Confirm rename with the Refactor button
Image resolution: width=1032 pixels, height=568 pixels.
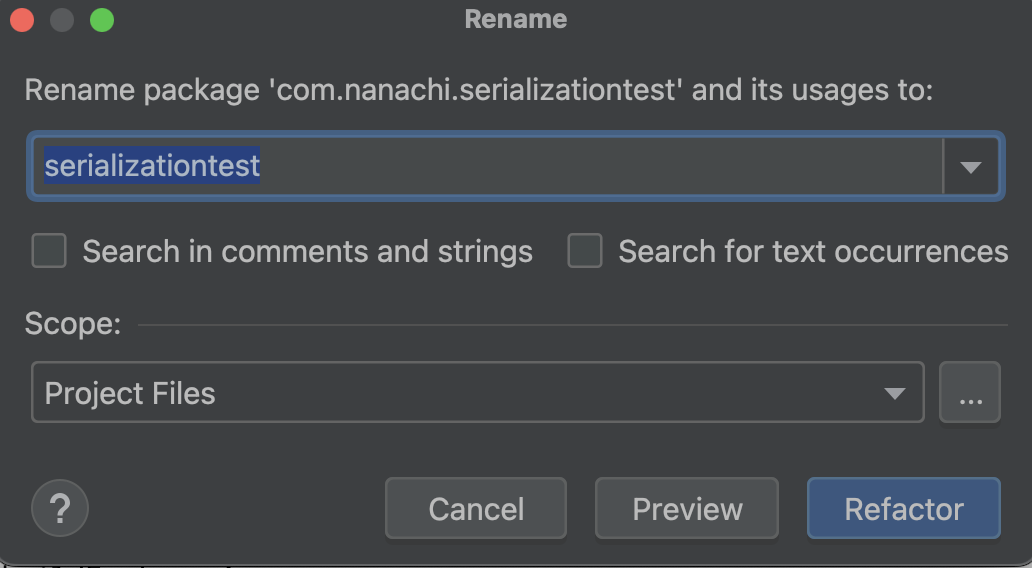click(x=904, y=508)
